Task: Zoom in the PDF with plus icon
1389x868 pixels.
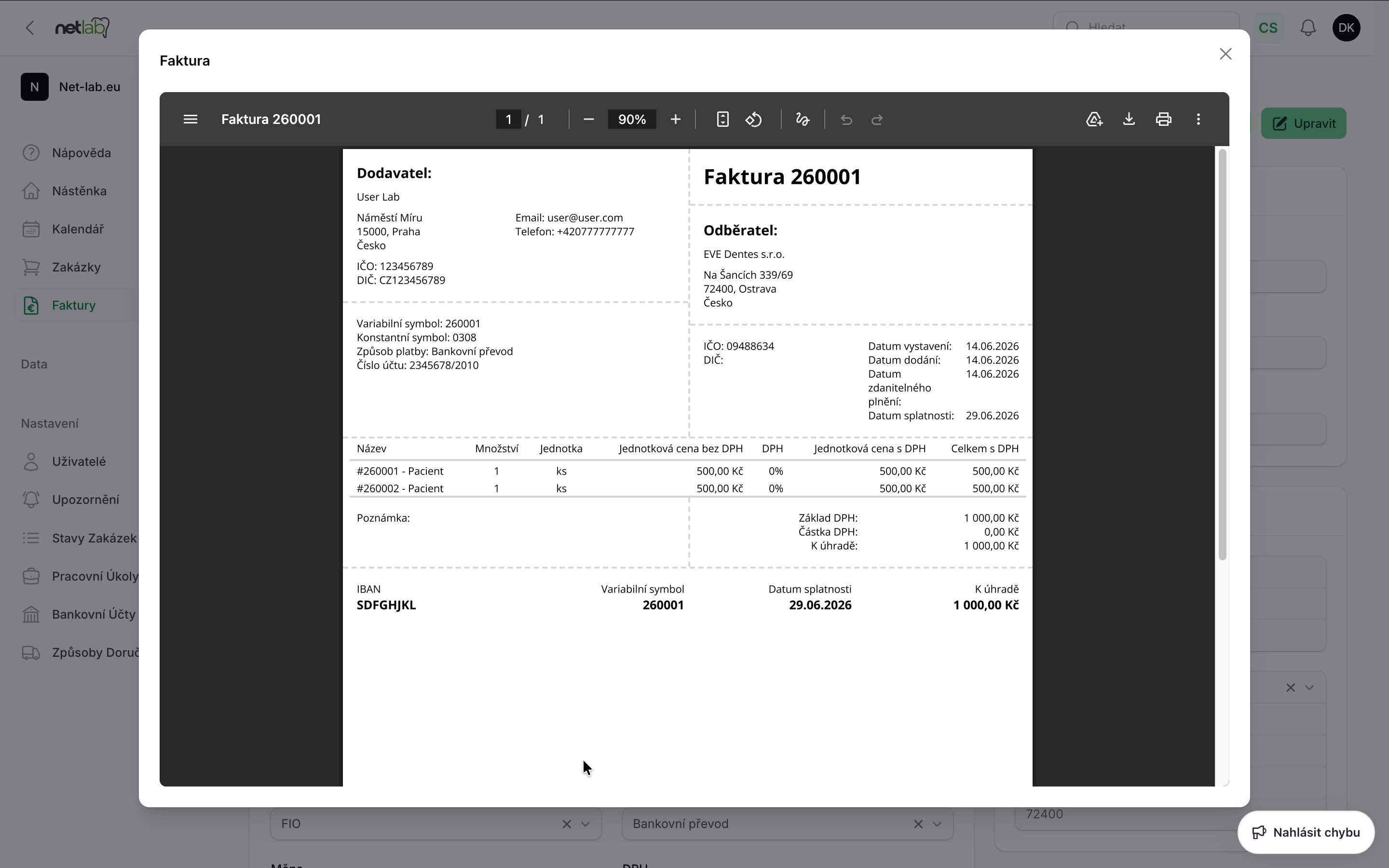Action: [x=676, y=120]
